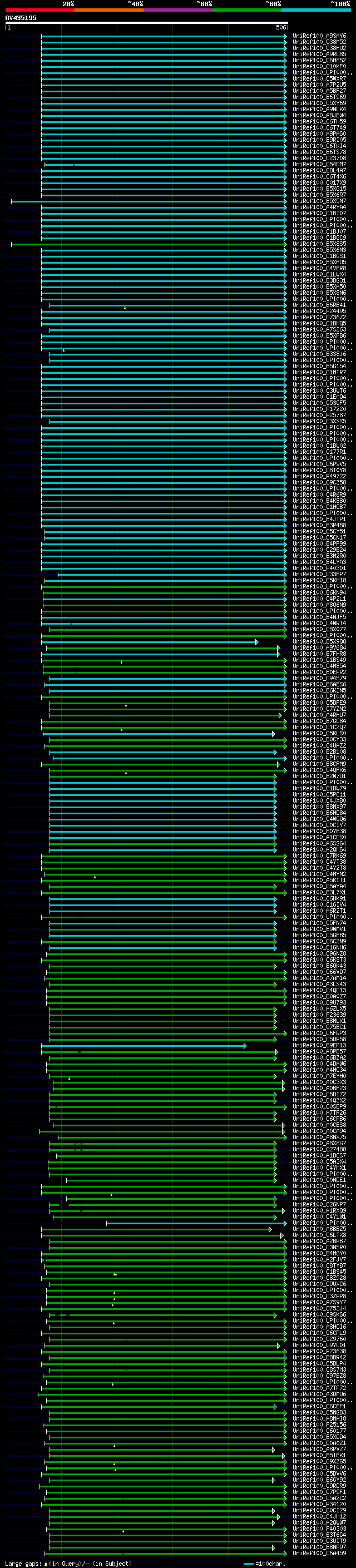Select the UniRef100_B5X5N7 label
Screen dimensions: 356x1568
pyautogui.click(x=319, y=201)
